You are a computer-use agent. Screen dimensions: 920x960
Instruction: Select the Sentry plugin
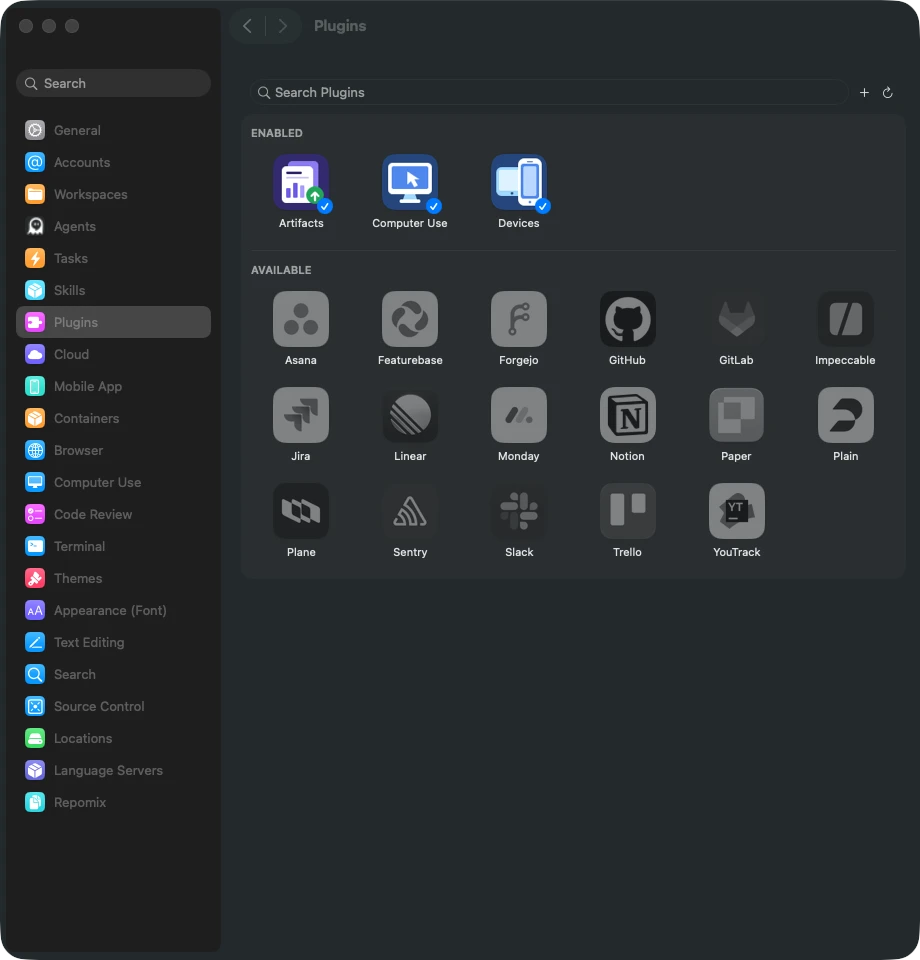[x=410, y=511]
